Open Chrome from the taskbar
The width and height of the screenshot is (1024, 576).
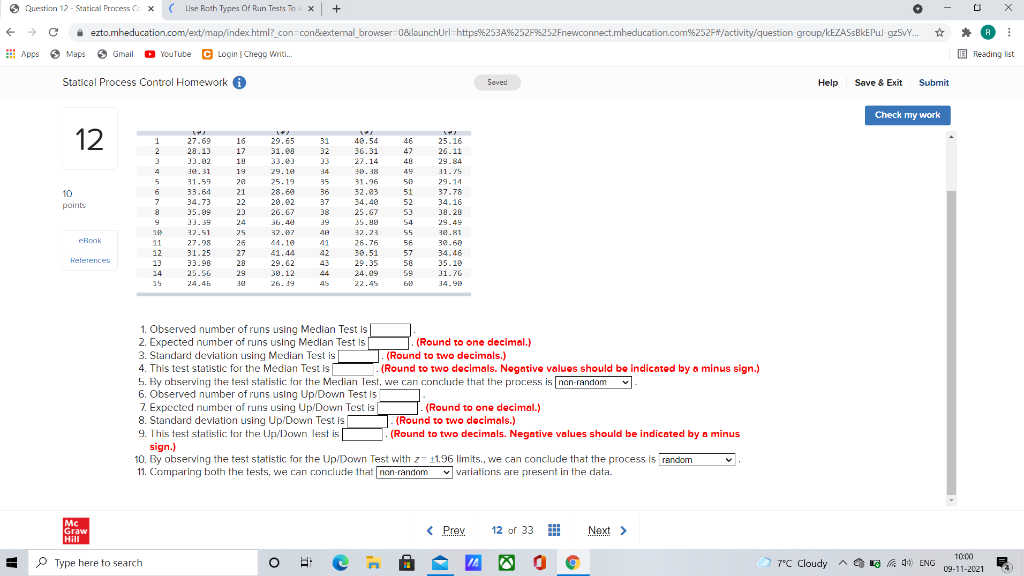(x=573, y=563)
